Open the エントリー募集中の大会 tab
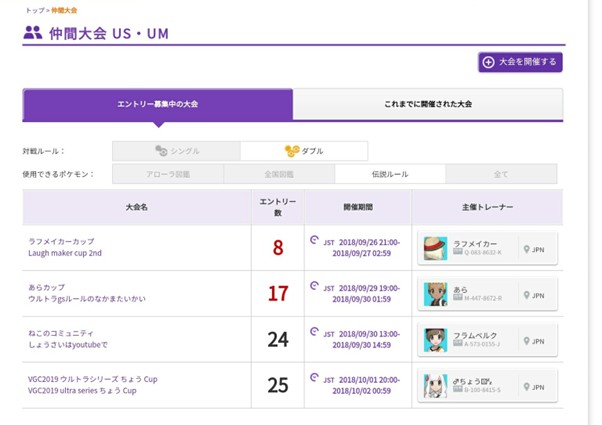602x425 pixels. point(157,104)
